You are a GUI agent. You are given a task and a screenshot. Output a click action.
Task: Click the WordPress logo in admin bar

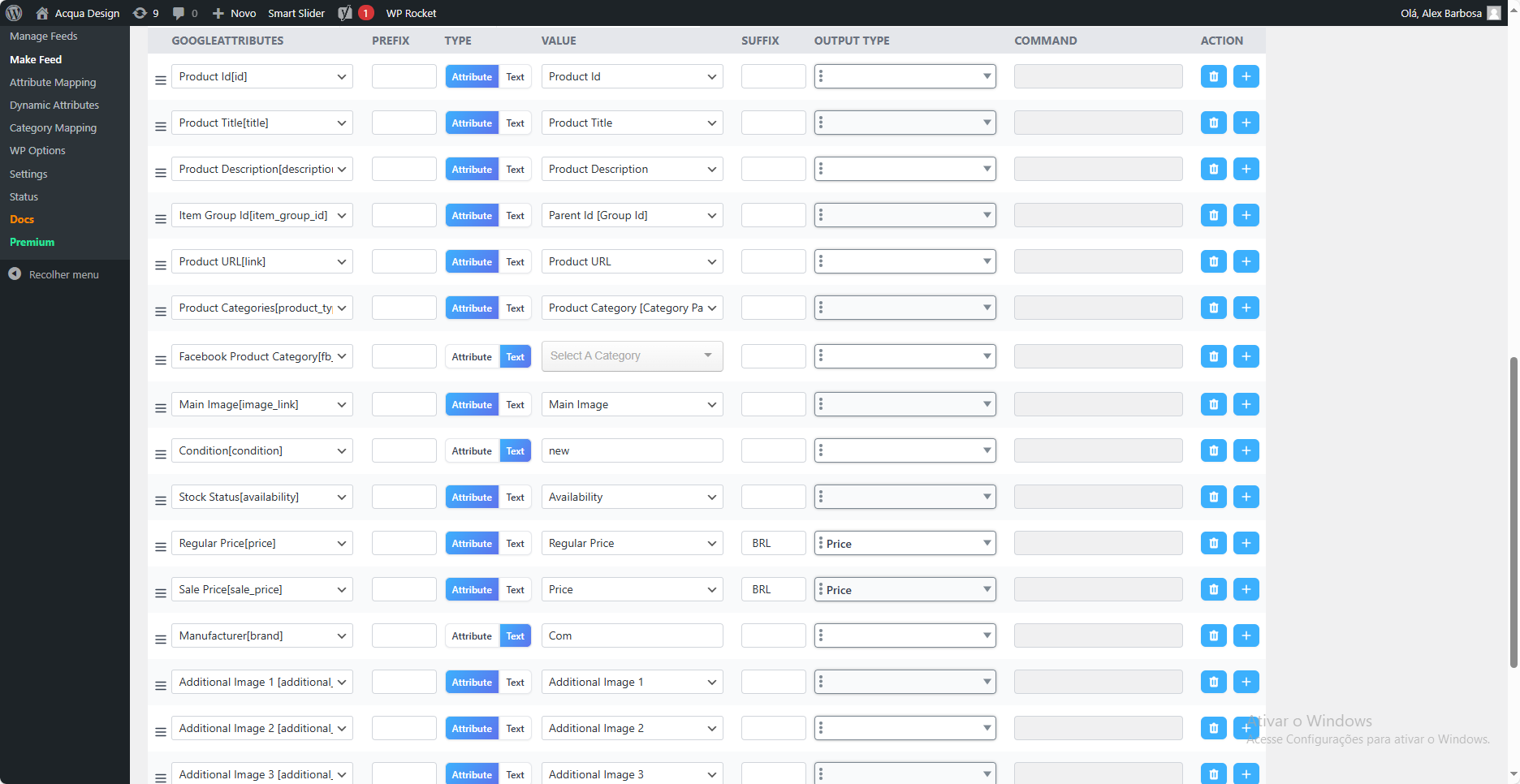click(14, 13)
